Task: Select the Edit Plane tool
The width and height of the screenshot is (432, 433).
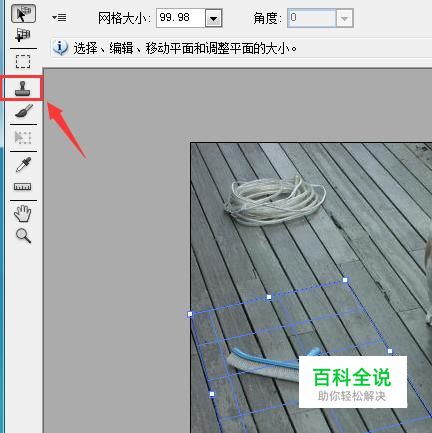Action: [x=23, y=13]
